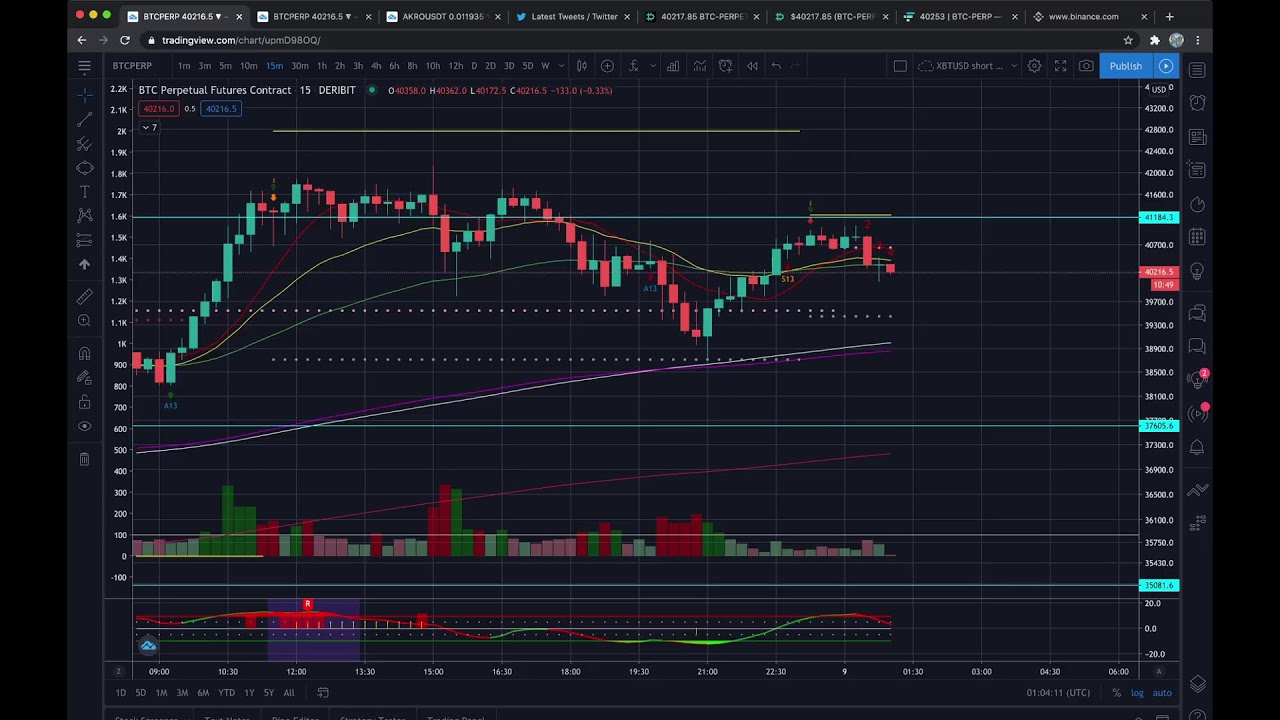
Task: Set date range to 3M
Action: point(182,693)
